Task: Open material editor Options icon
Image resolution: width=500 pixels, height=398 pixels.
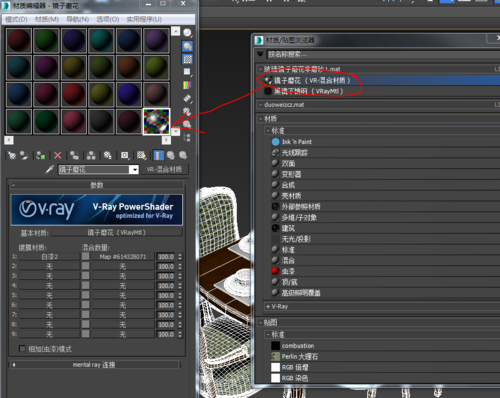Action: 187,111
